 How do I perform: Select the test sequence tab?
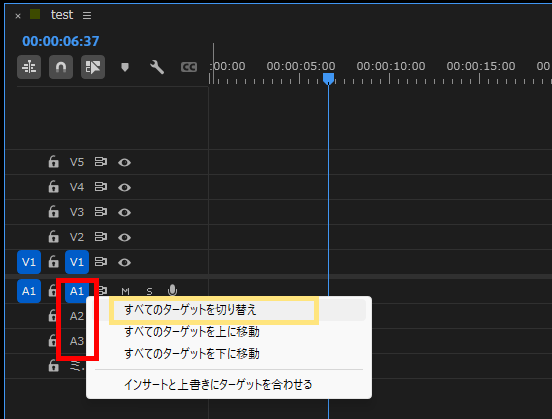(x=62, y=15)
